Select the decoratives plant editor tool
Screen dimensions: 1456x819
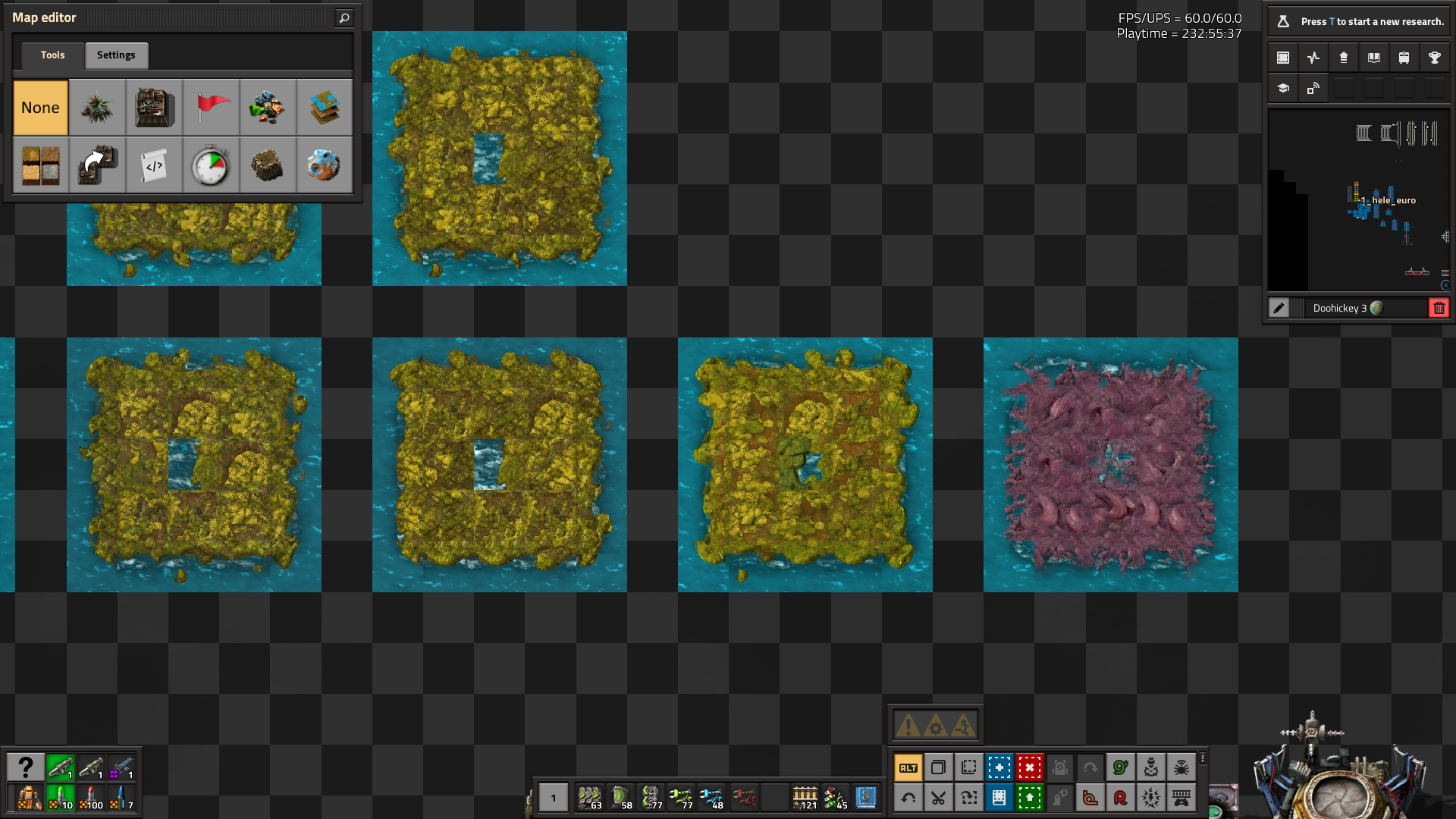point(98,108)
